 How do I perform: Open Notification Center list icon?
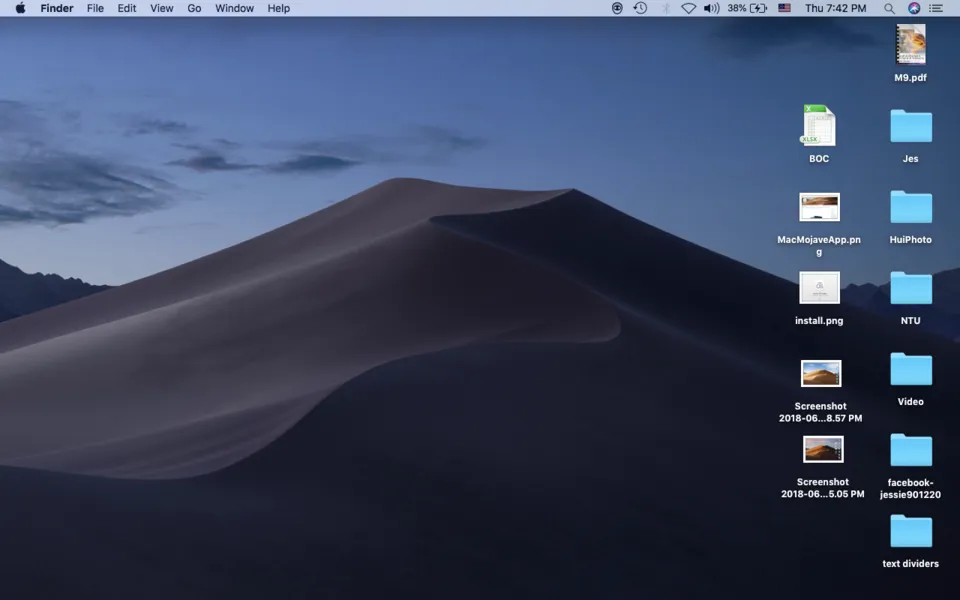(x=936, y=8)
